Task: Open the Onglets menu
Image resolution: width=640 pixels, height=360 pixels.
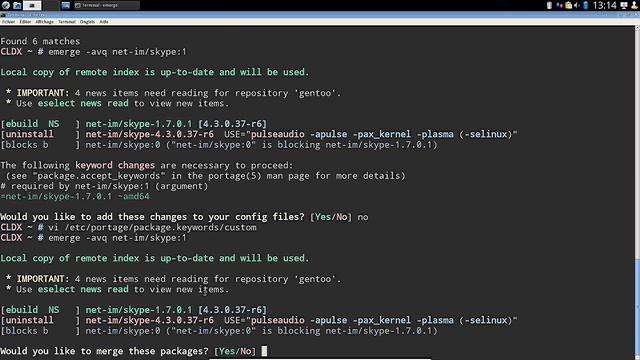Action: tap(87, 22)
